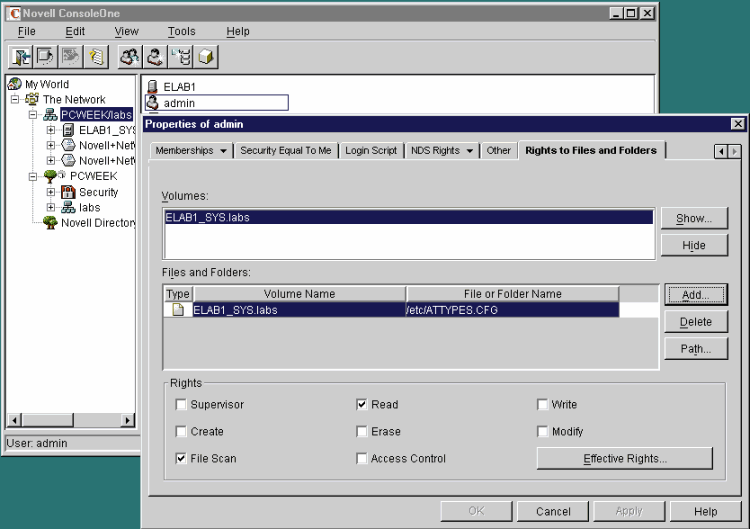The image size is (750, 529).
Task: Collapse The Network tree node
Action: point(15,99)
